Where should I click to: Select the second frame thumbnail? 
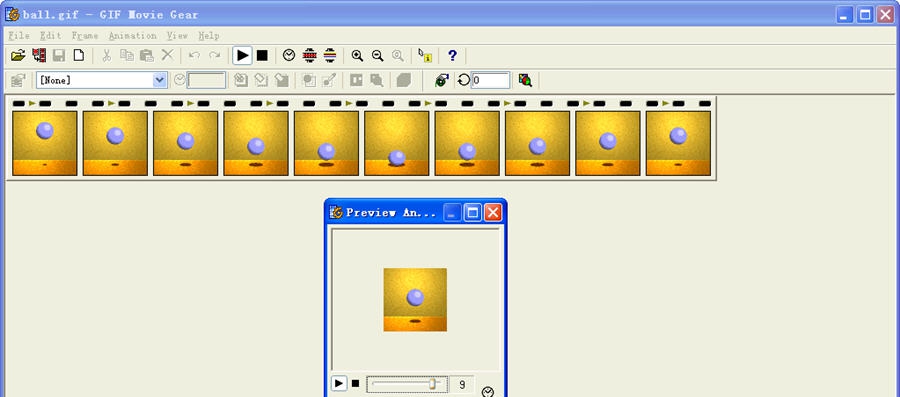pyautogui.click(x=115, y=143)
